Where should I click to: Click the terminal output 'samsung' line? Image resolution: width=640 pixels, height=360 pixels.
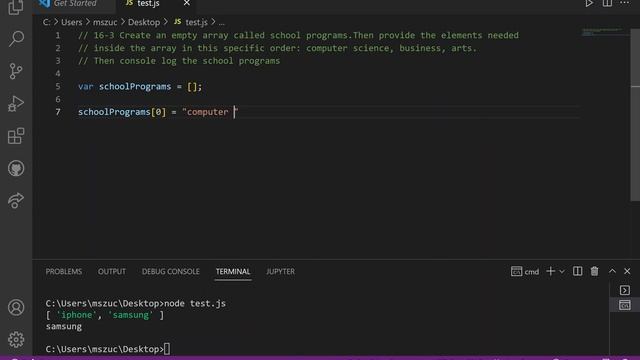64,327
